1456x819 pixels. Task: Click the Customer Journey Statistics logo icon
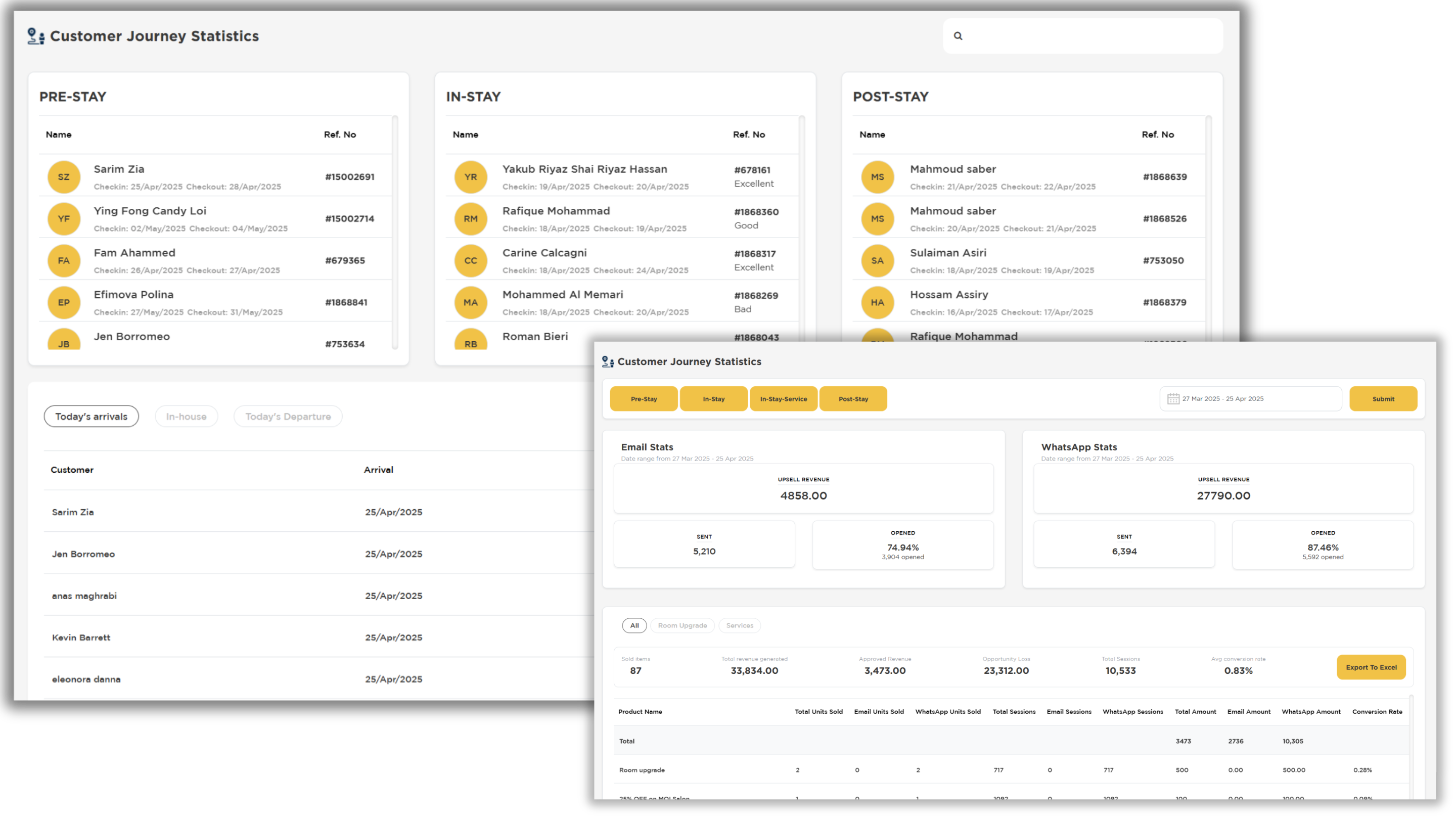[x=35, y=36]
